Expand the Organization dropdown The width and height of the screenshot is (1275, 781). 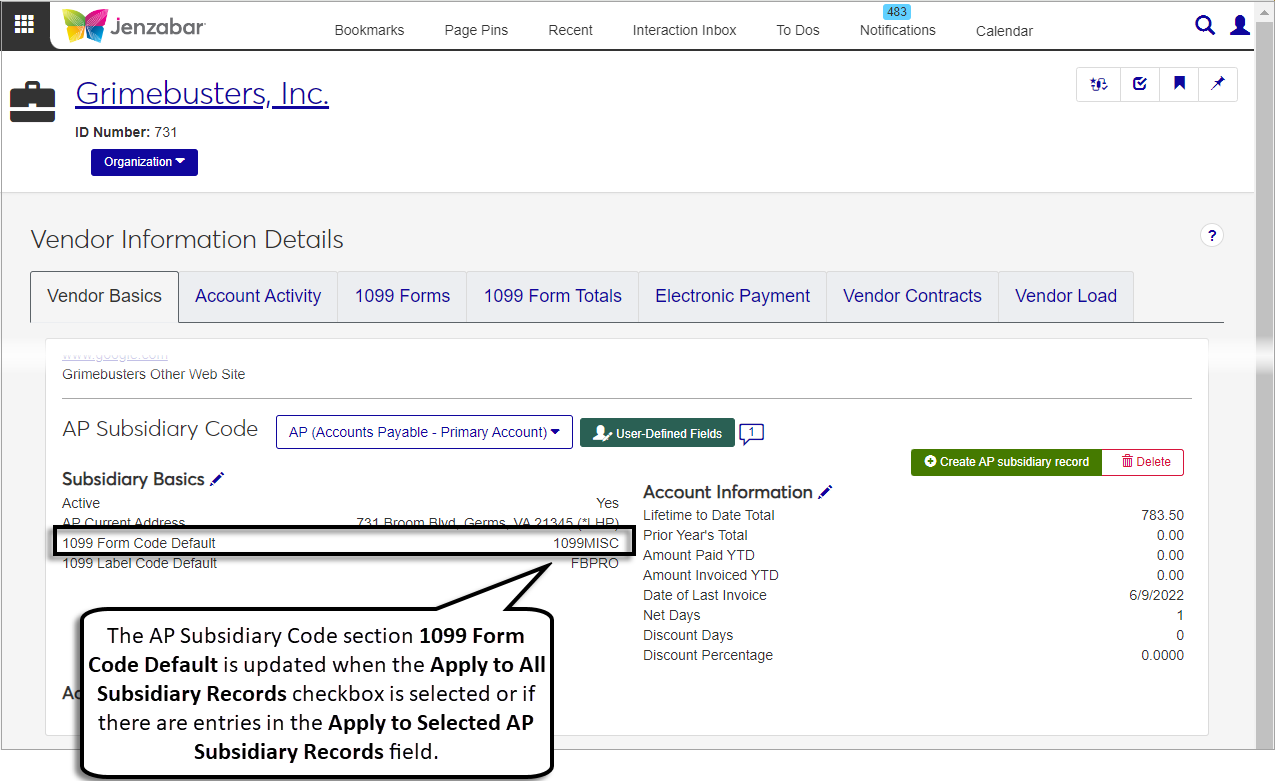(144, 162)
